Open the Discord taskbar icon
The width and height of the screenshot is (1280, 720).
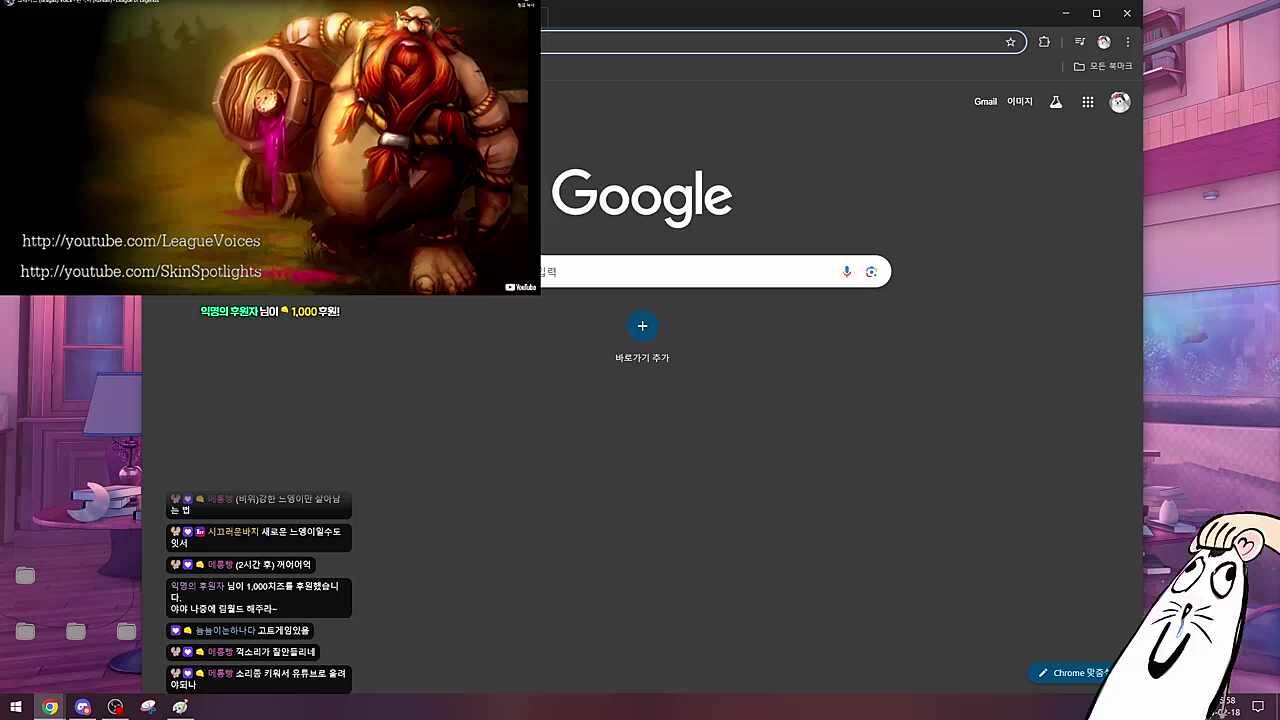83,707
